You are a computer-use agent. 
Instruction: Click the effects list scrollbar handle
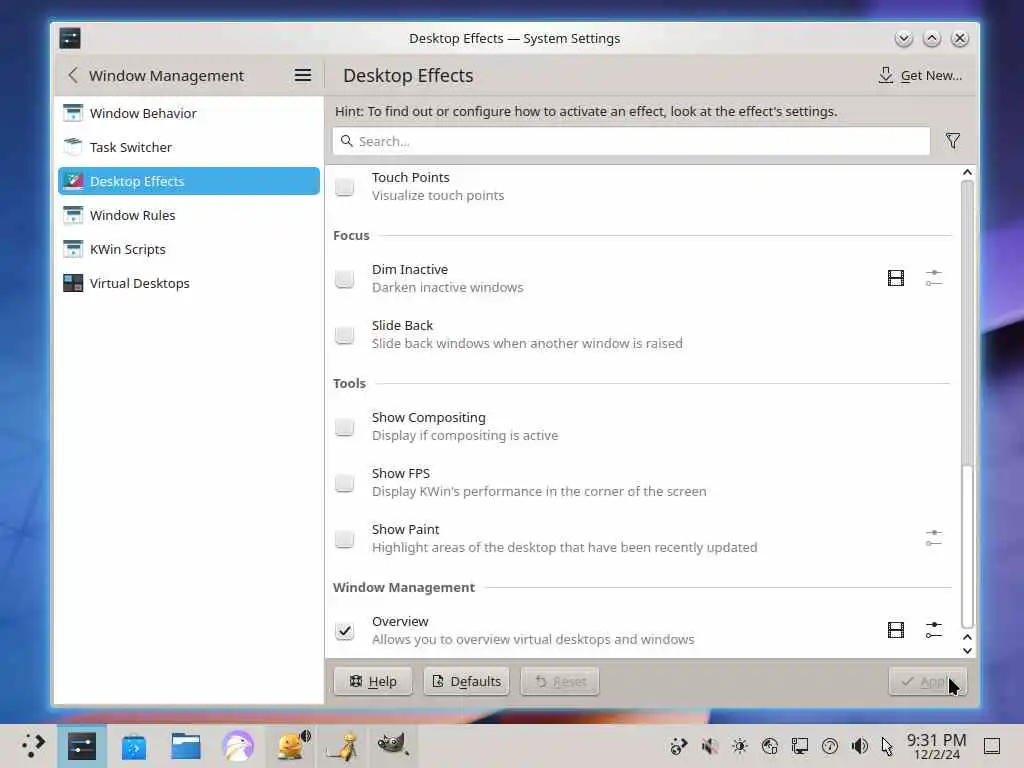(x=967, y=545)
